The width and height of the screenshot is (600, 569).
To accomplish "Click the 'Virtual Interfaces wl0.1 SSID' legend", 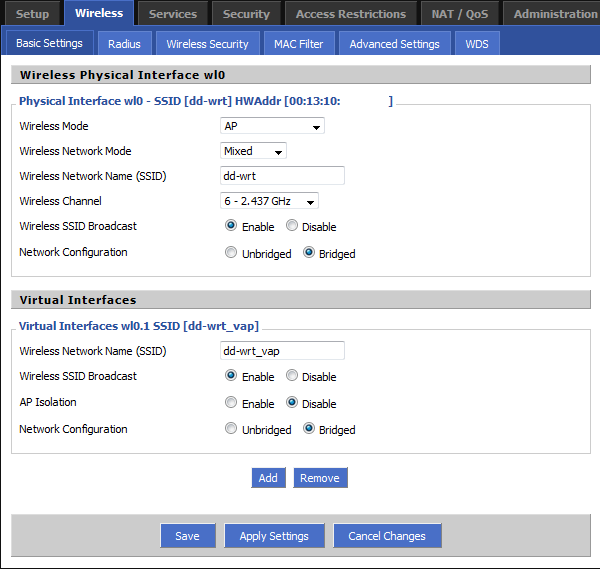I will point(139,326).
